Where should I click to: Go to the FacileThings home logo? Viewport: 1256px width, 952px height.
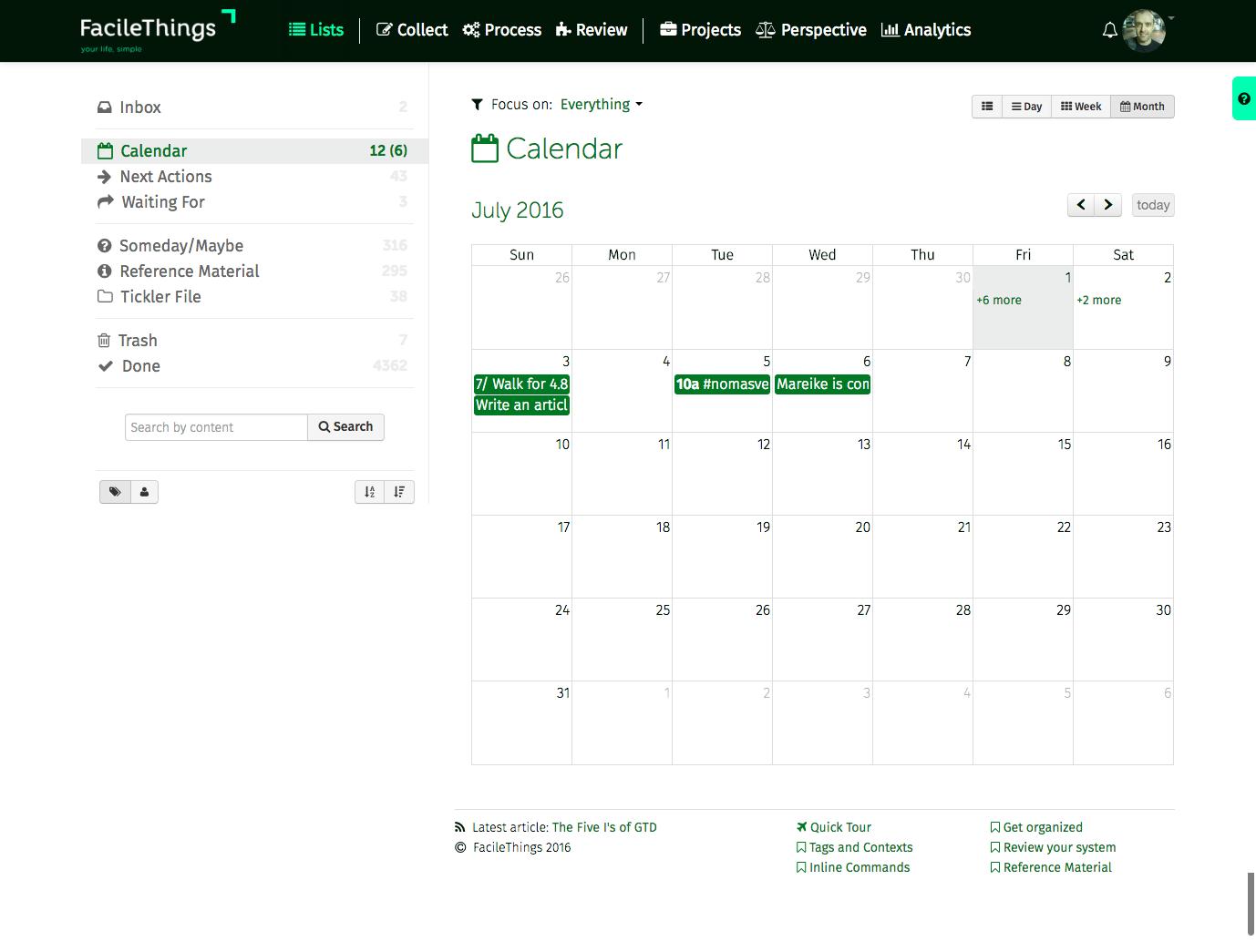(157, 31)
